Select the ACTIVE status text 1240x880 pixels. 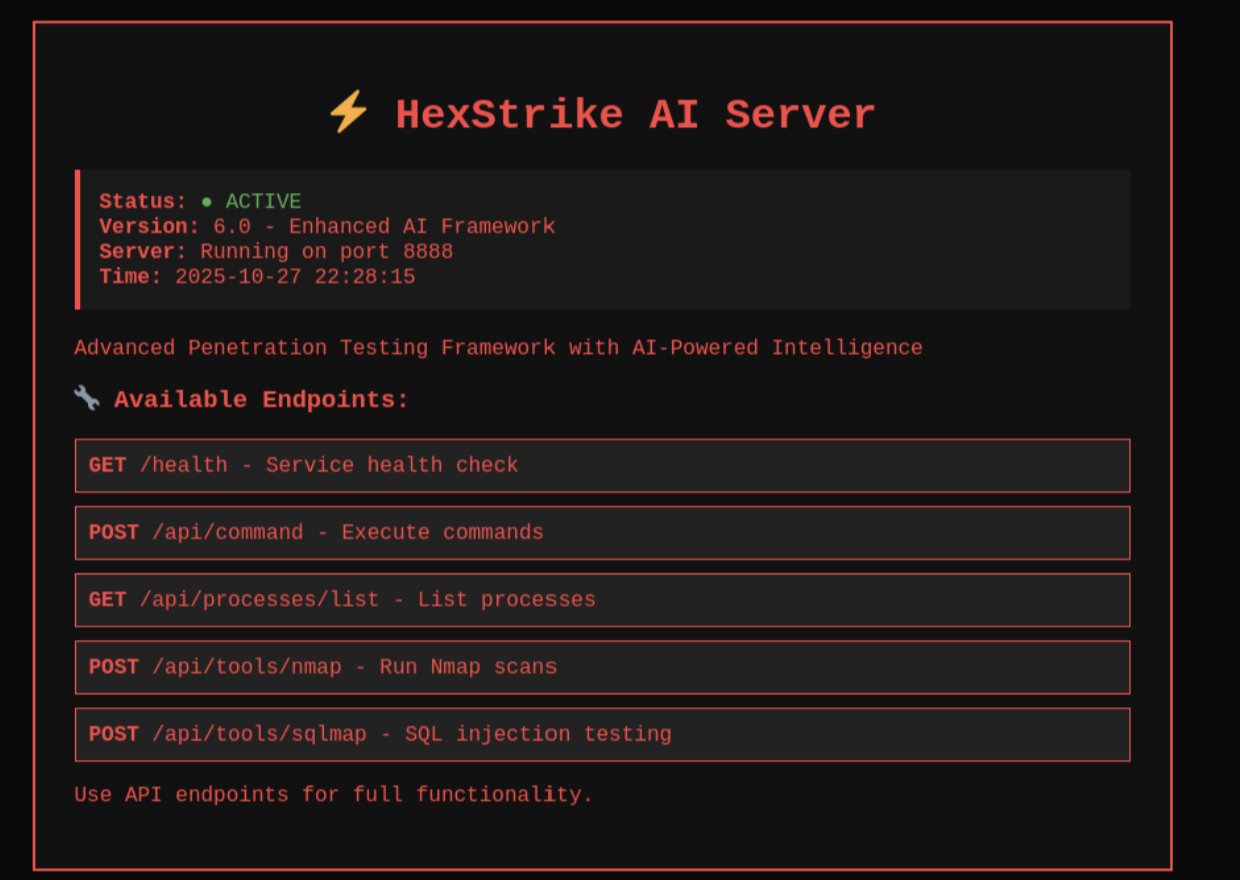(263, 202)
